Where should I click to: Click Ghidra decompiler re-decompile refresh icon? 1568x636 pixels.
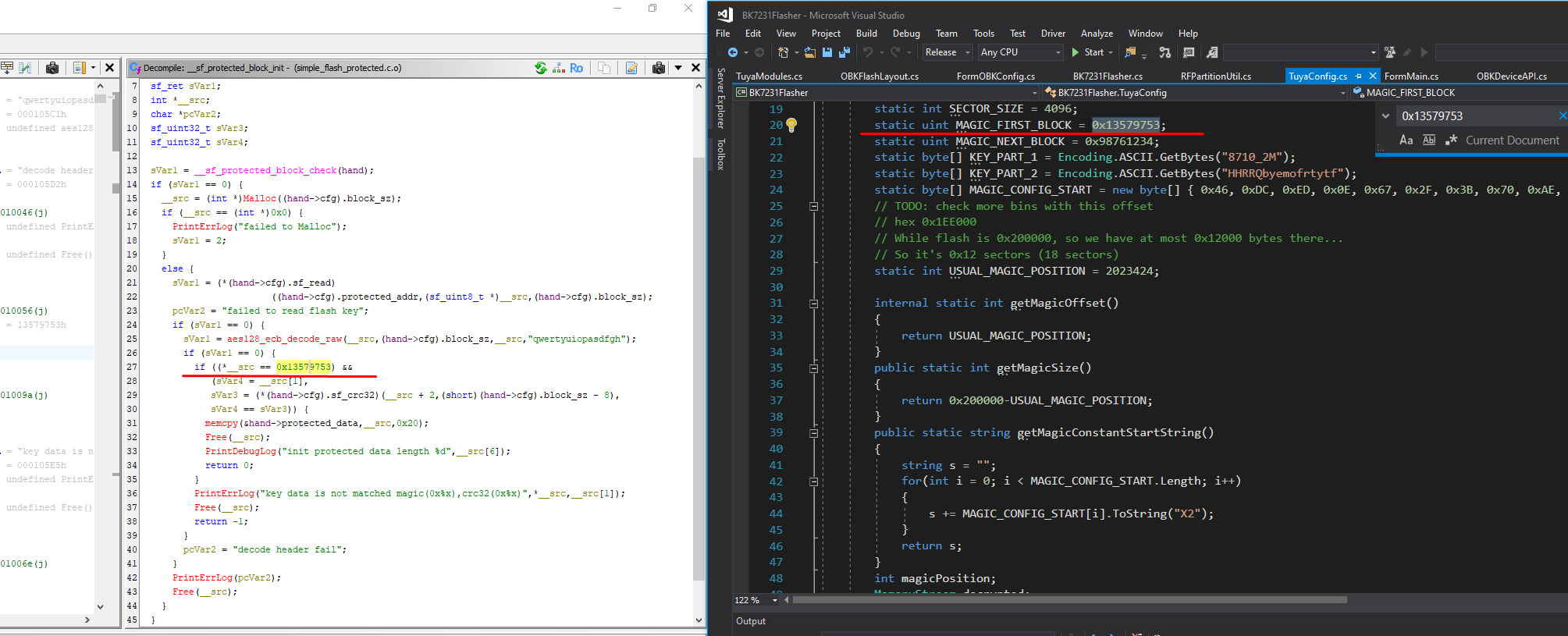[x=541, y=68]
